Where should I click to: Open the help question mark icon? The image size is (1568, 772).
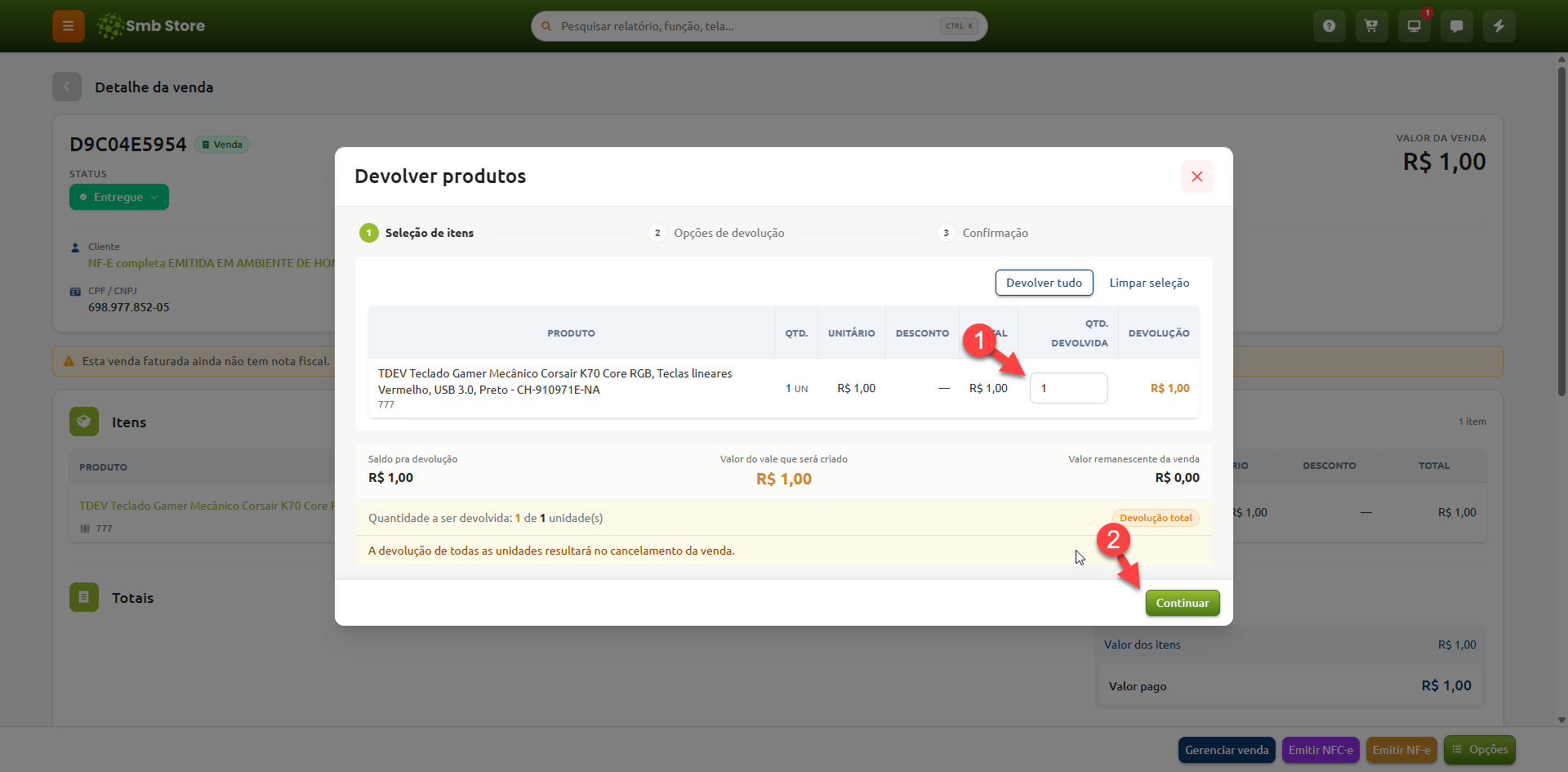pyautogui.click(x=1330, y=26)
